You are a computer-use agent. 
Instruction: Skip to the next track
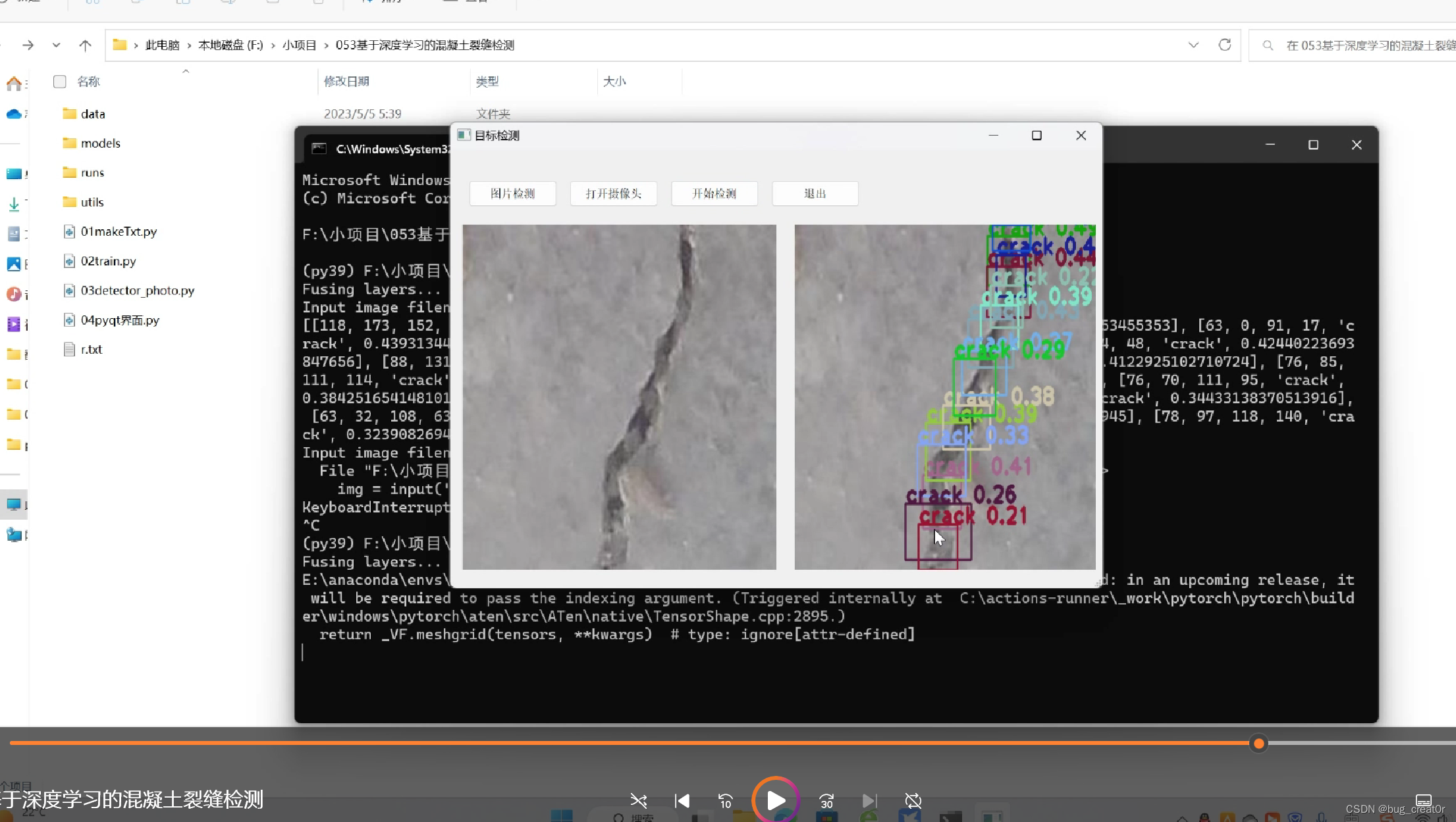pyautogui.click(x=869, y=800)
